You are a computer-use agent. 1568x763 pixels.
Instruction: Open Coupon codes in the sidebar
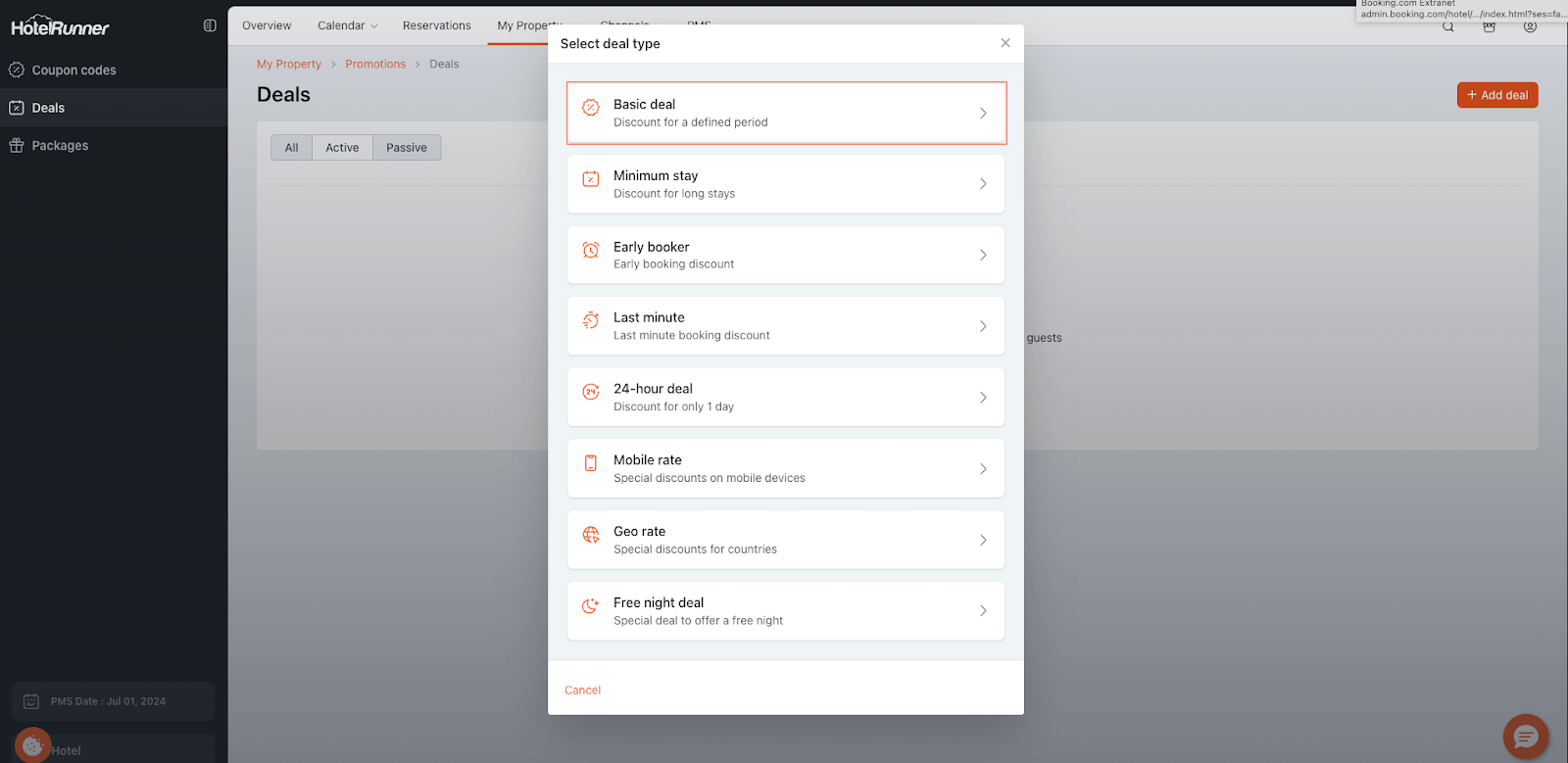73,71
